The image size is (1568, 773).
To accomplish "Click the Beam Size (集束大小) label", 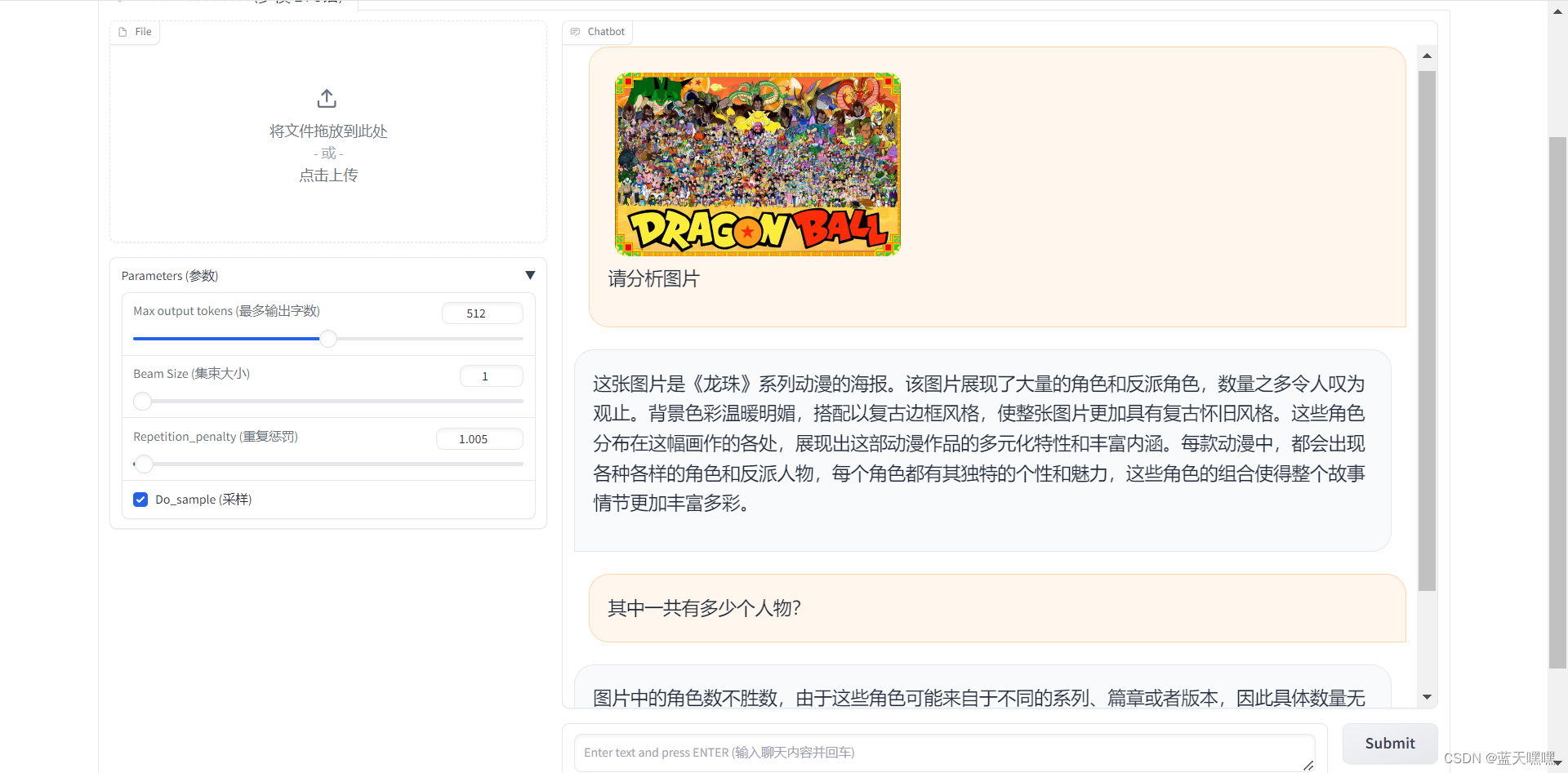I will (x=191, y=374).
